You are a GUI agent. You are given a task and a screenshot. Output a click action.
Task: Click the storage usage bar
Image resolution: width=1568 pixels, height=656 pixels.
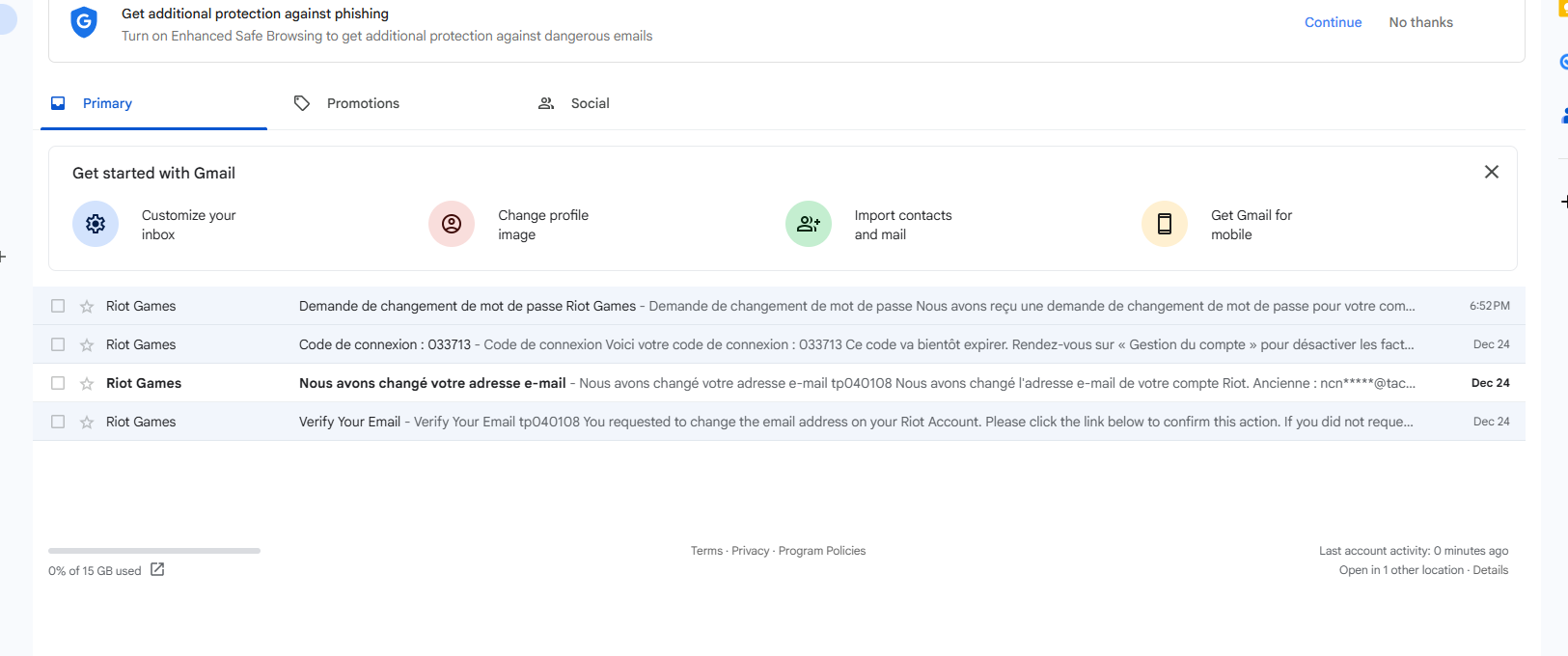pos(154,551)
